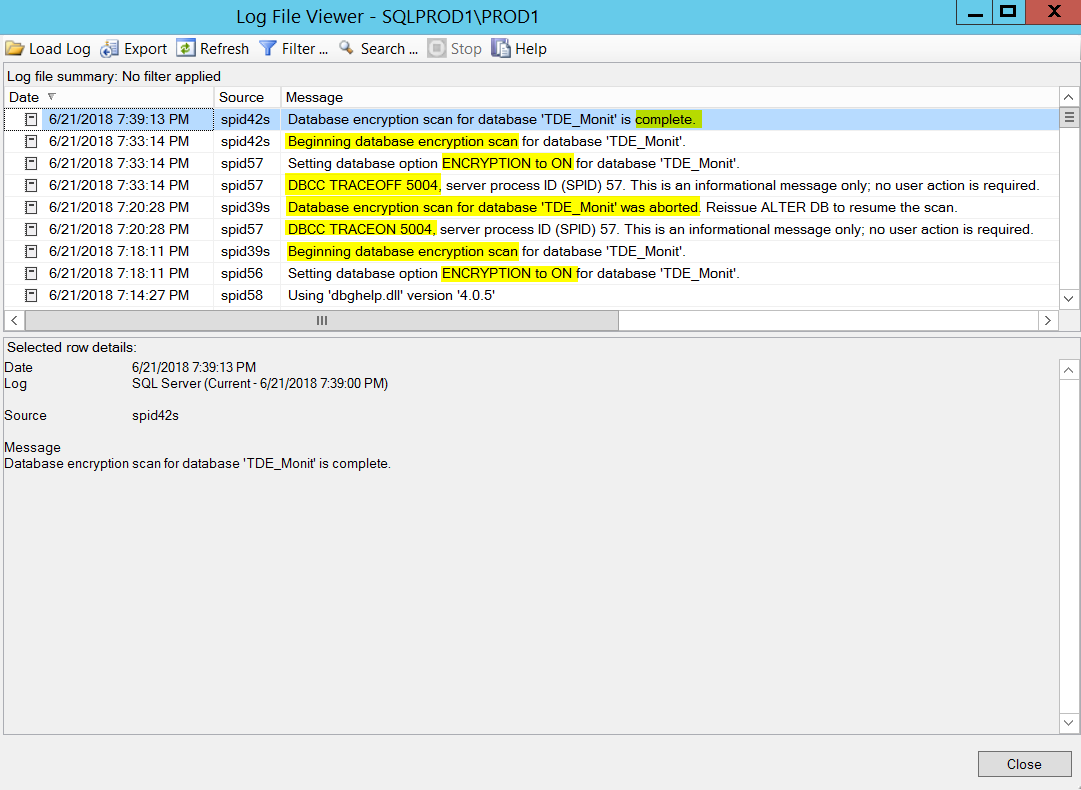This screenshot has width=1081, height=790.
Task: Click the Export label in toolbar
Action: (145, 49)
